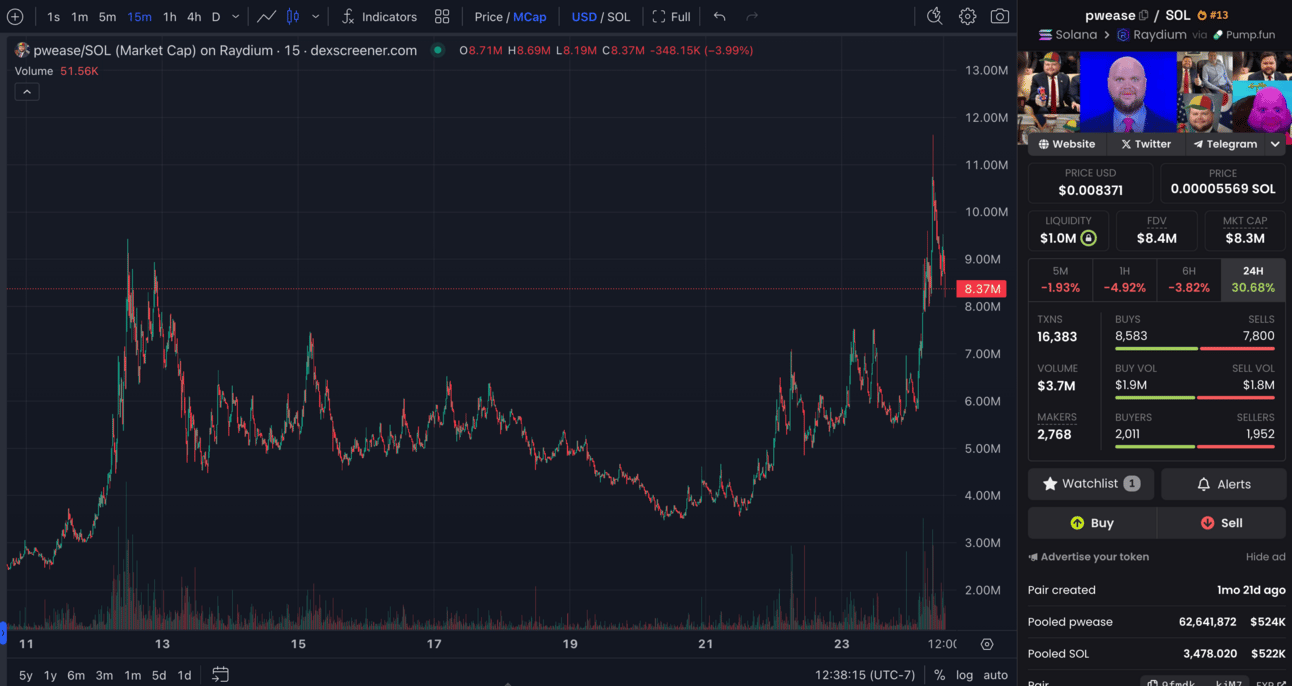Open the go-to-date calendar icon
The image size is (1292, 686).
click(220, 675)
